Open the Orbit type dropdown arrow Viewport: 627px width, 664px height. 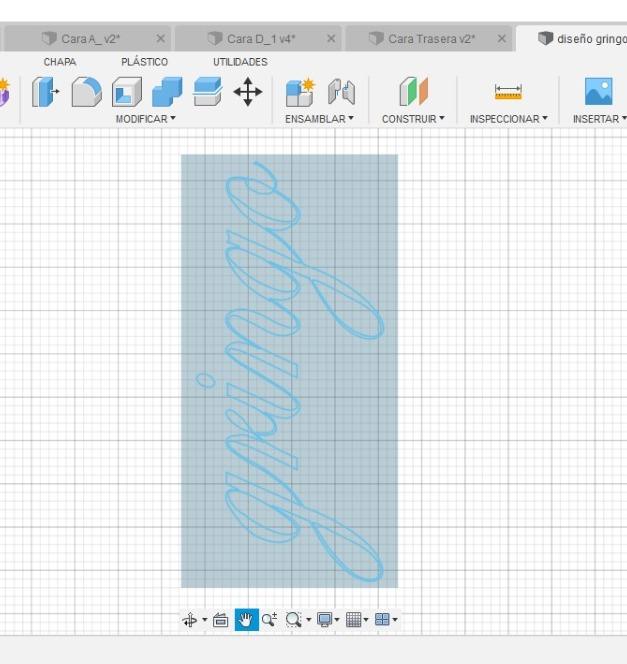pyautogui.click(x=204, y=620)
